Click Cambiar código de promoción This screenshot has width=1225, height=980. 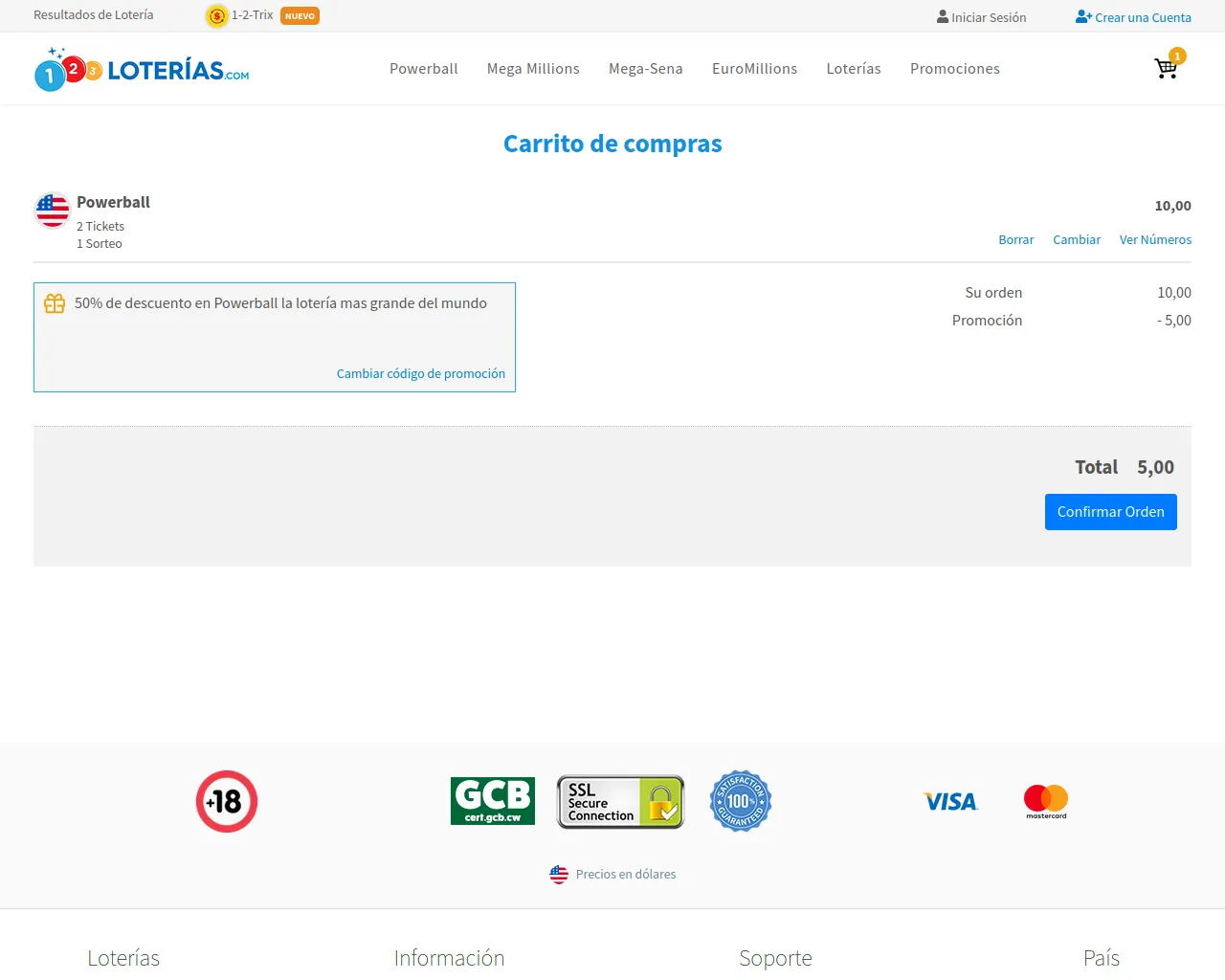(421, 374)
